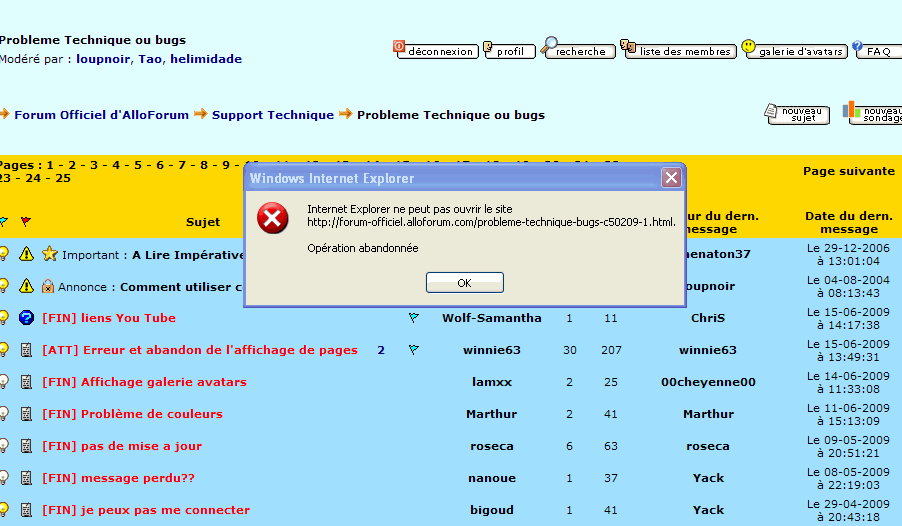Open page 2 of Erreur et abandon topic
902x526 pixels.
tap(381, 350)
